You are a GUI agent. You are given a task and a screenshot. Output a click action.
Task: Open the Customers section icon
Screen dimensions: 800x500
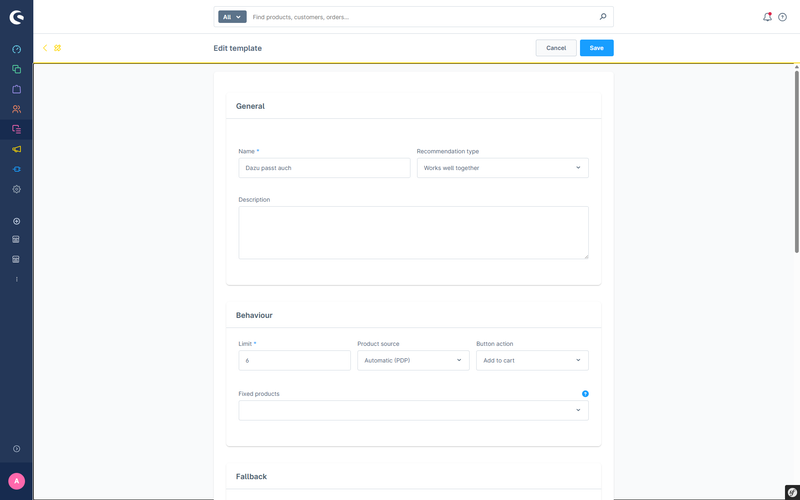[16, 109]
